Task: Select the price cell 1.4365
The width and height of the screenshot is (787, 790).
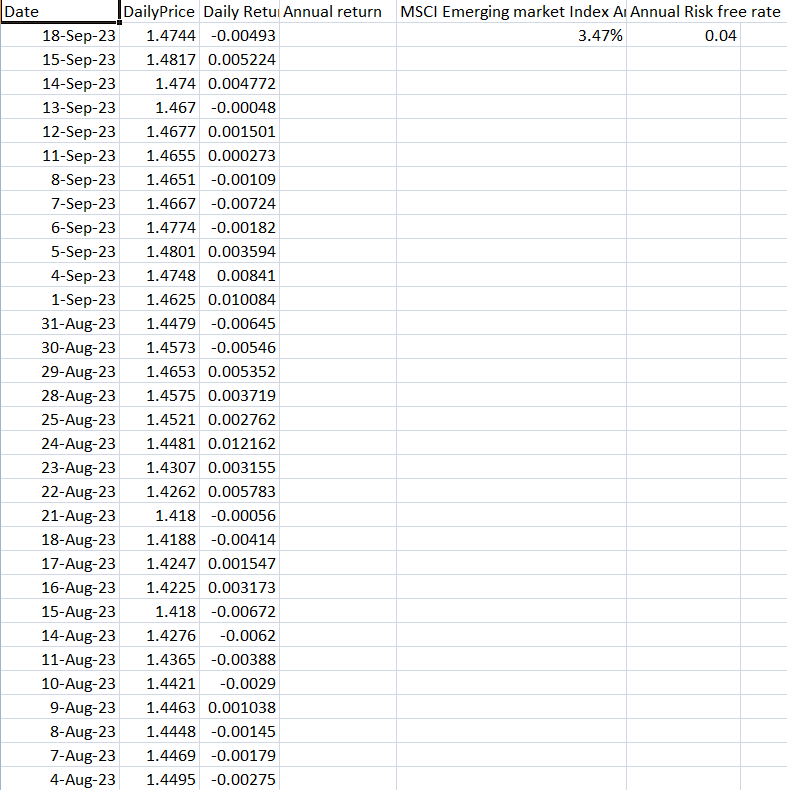Action: point(159,660)
